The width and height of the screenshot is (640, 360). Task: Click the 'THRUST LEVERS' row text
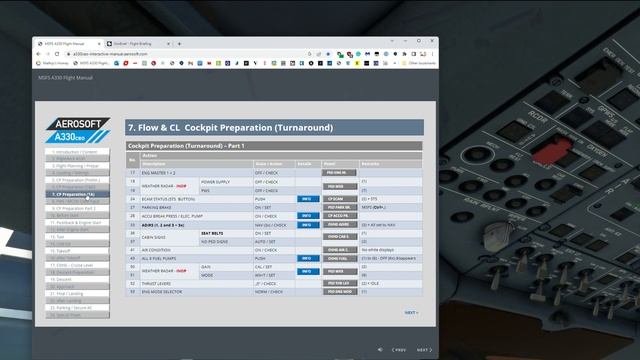point(156,284)
